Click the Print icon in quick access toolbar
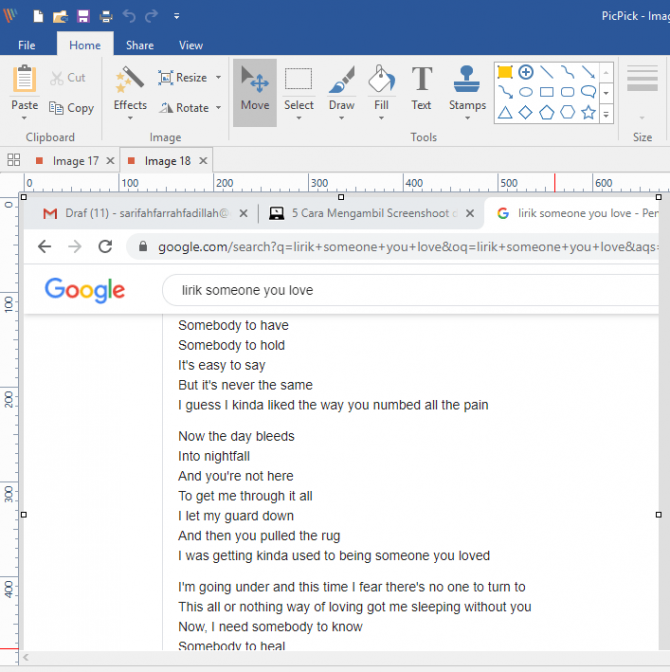 point(106,16)
